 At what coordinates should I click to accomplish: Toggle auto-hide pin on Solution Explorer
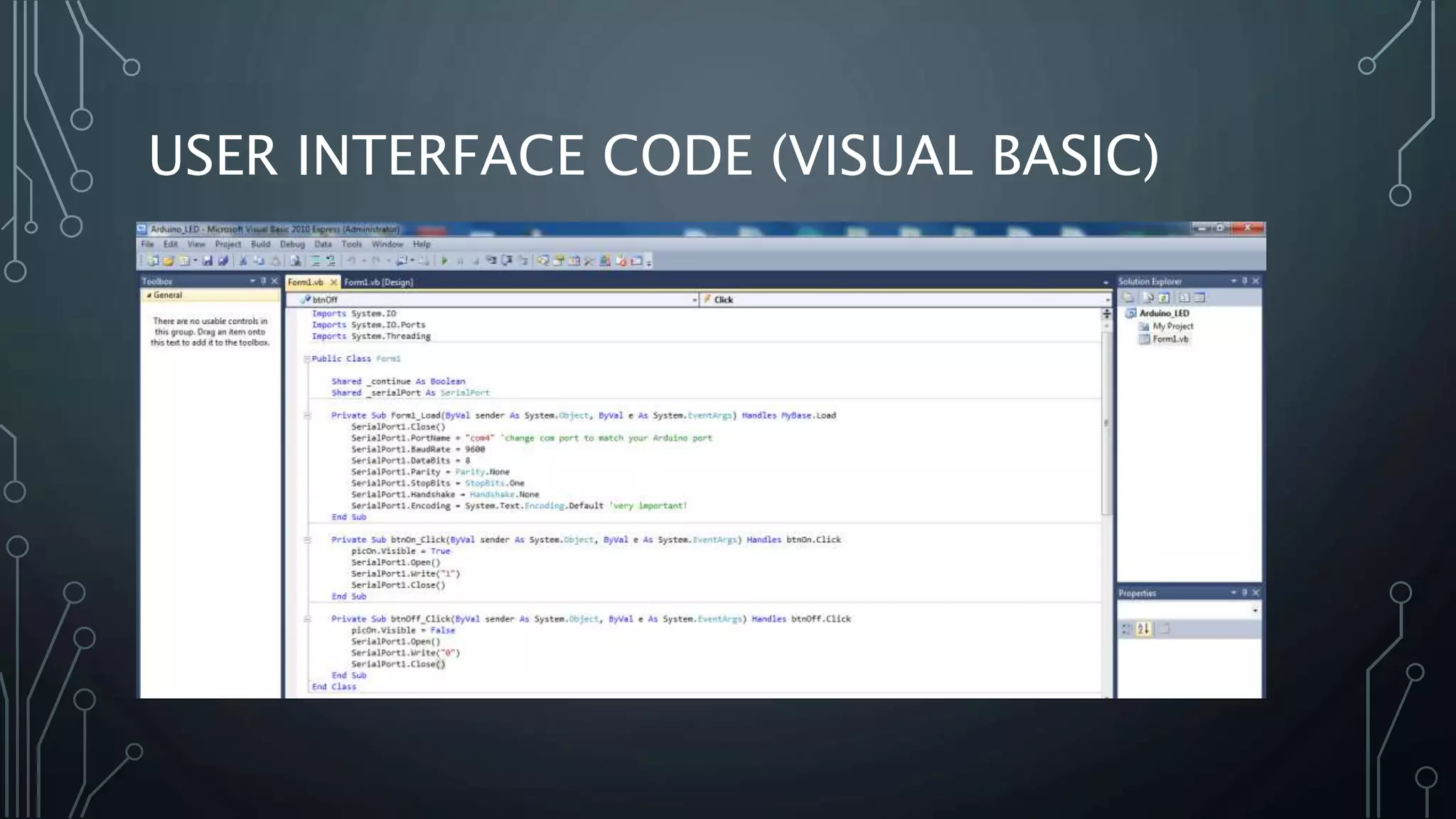coord(1244,281)
